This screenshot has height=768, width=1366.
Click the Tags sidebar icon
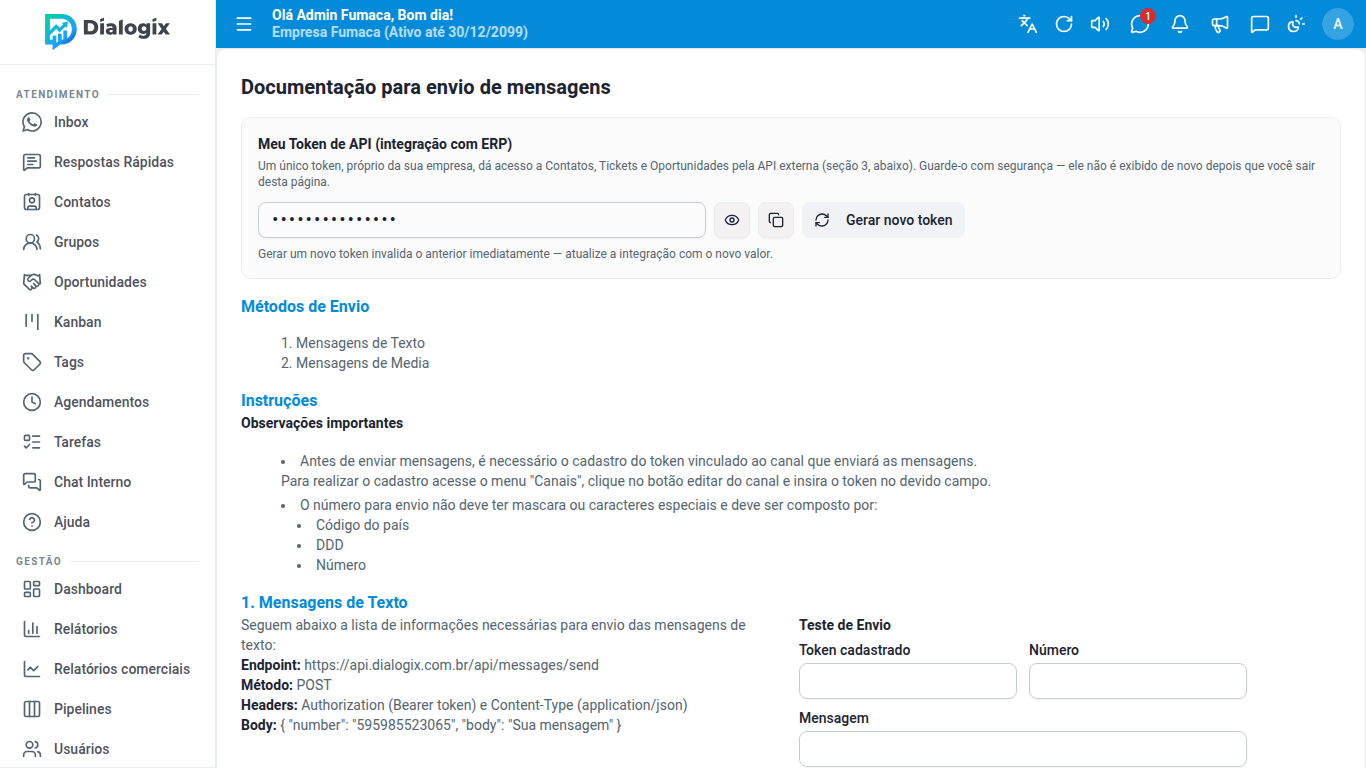coord(32,362)
